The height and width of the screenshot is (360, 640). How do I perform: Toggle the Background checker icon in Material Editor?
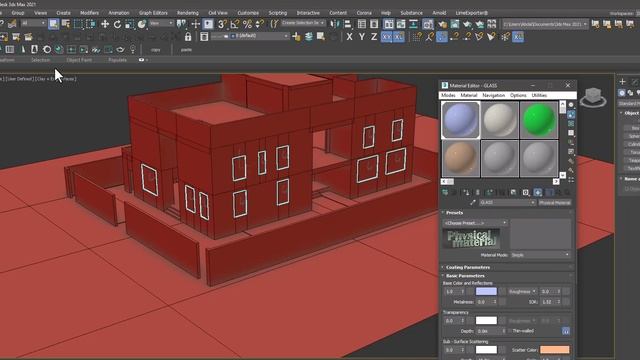click(x=571, y=124)
